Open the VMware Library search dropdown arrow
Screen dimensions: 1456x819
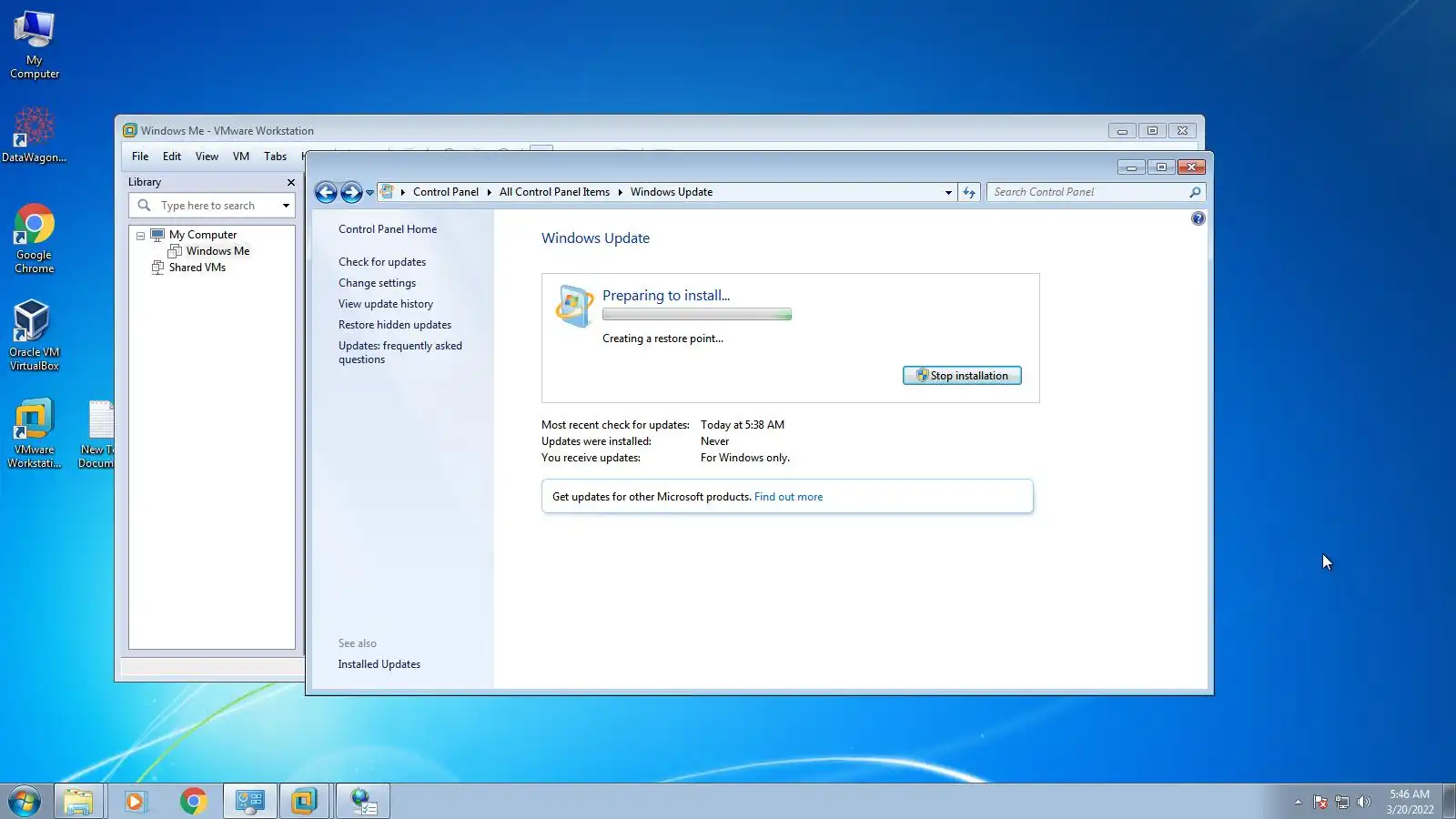tap(286, 206)
